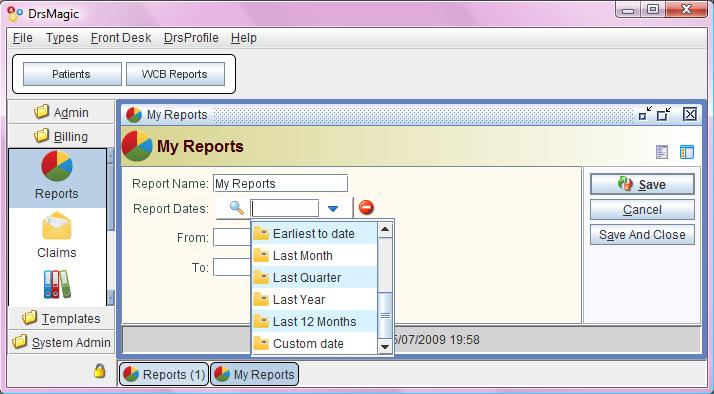Choose Last 12 Months option
This screenshot has width=714, height=394.
point(314,322)
